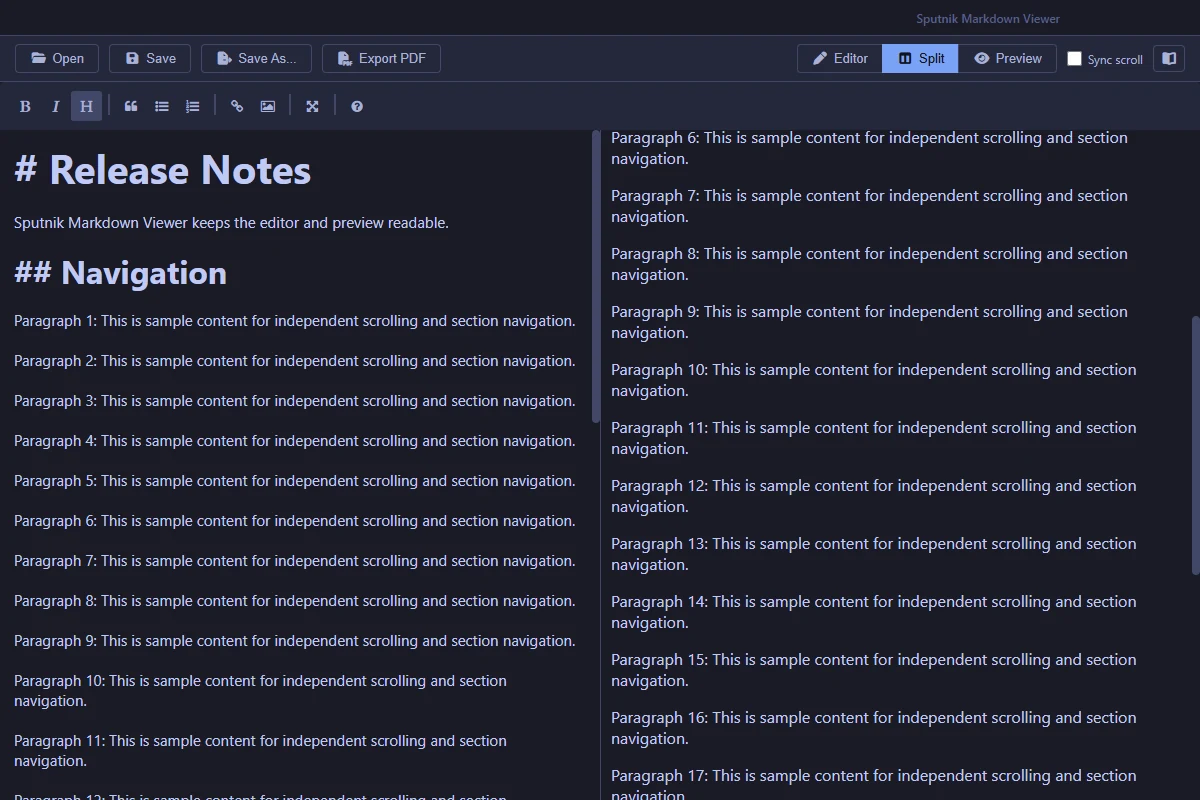This screenshot has width=1200, height=800.
Task: Save the current document
Action: (x=150, y=58)
